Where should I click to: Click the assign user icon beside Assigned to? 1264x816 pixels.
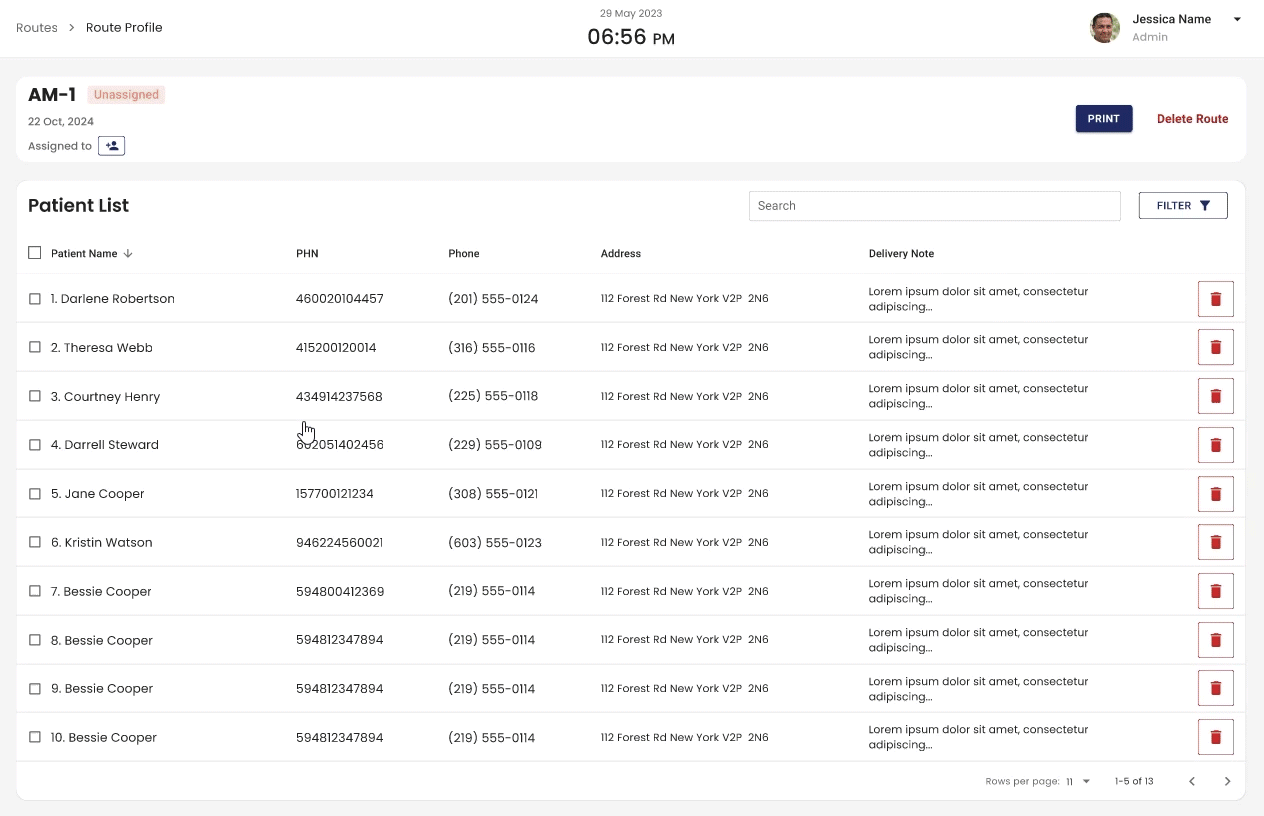click(x=111, y=146)
